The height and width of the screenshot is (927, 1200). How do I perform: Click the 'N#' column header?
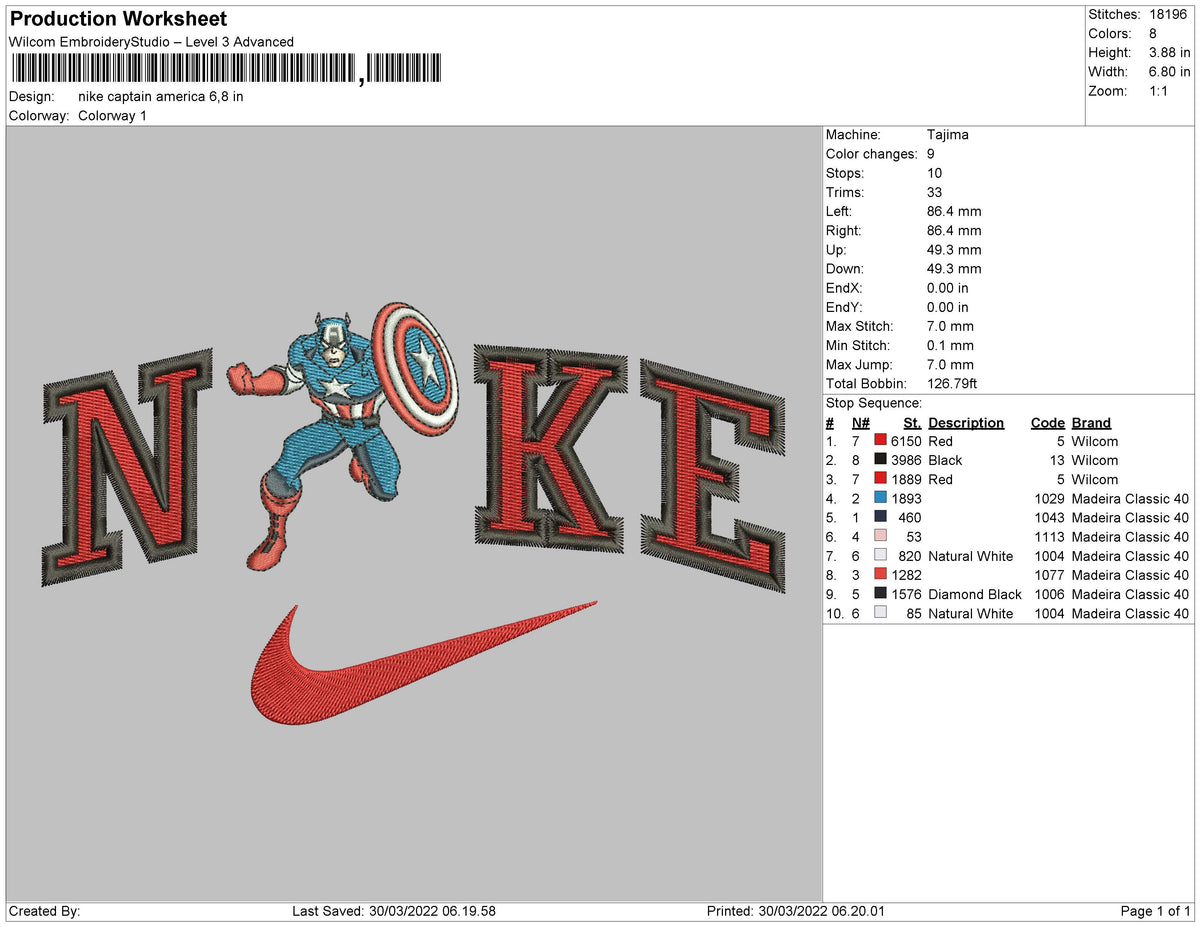(861, 423)
